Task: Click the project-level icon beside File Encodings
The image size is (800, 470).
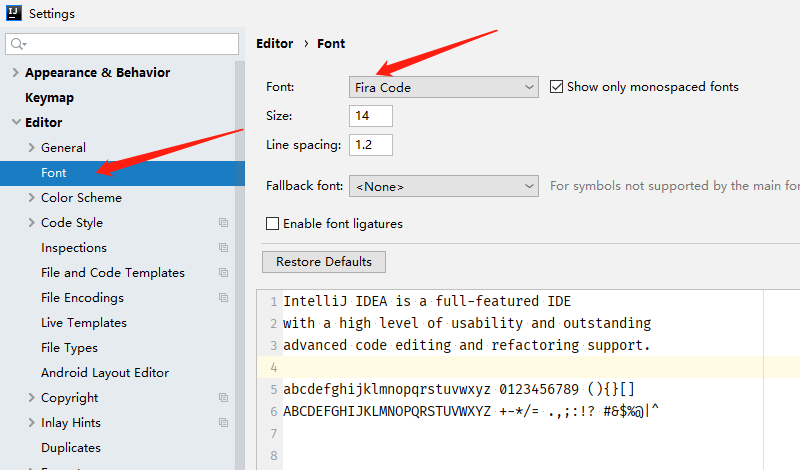Action: coord(223,298)
